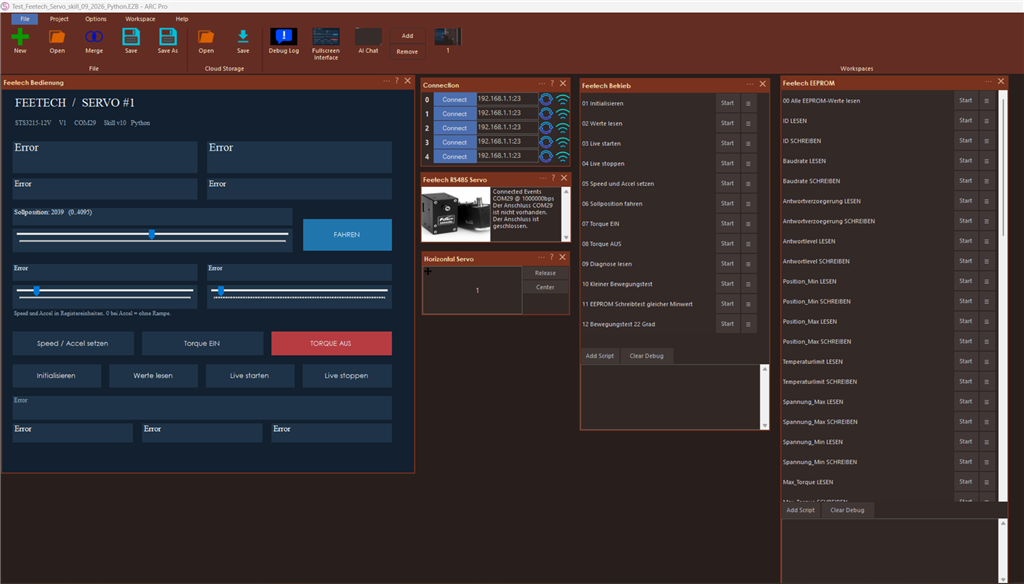Viewport: 1024px width, 584px height.
Task: Click the WiFi scan icon for connection 3
Action: (562, 142)
